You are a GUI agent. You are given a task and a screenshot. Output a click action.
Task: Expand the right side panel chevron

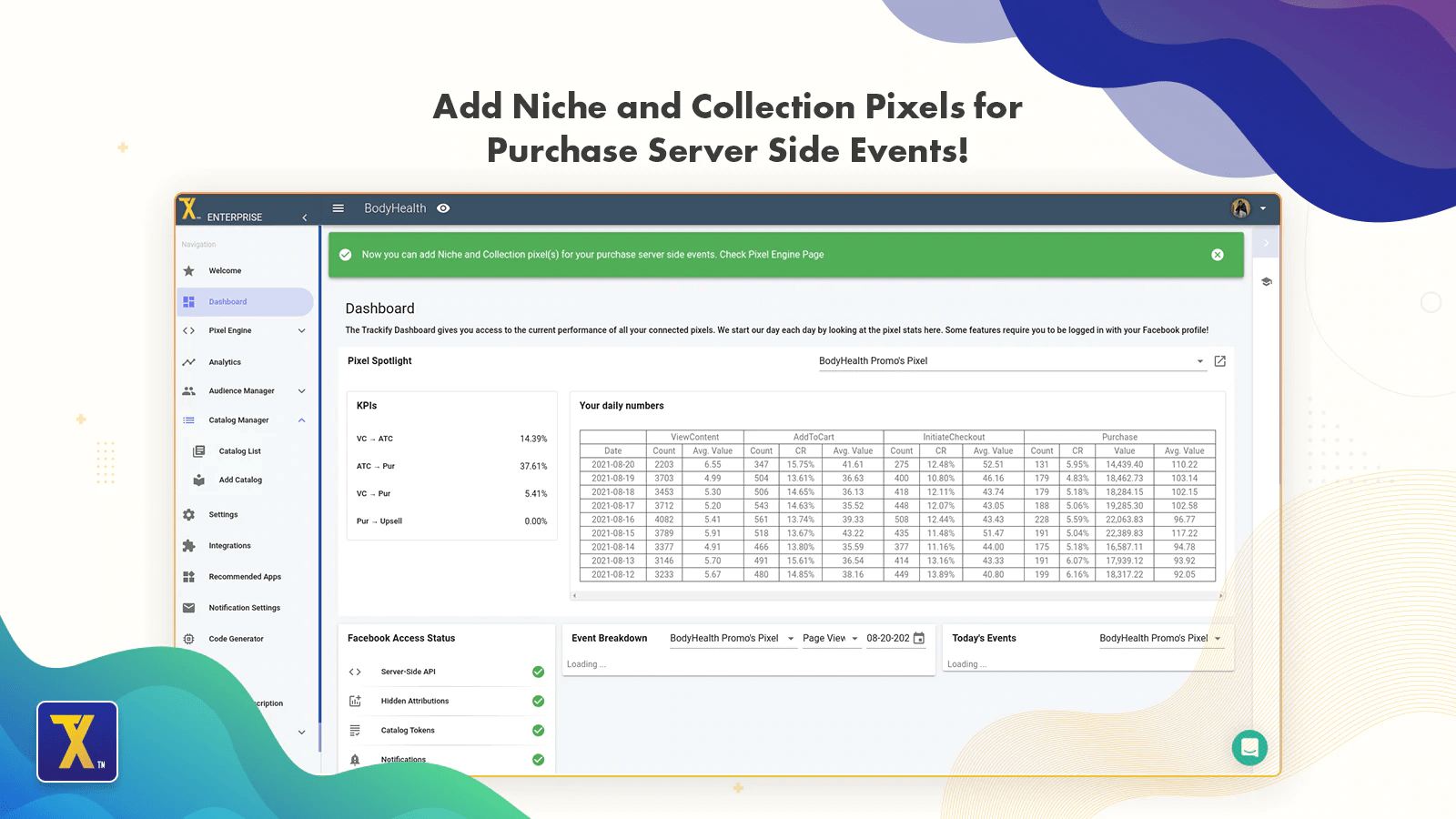pos(1266,243)
